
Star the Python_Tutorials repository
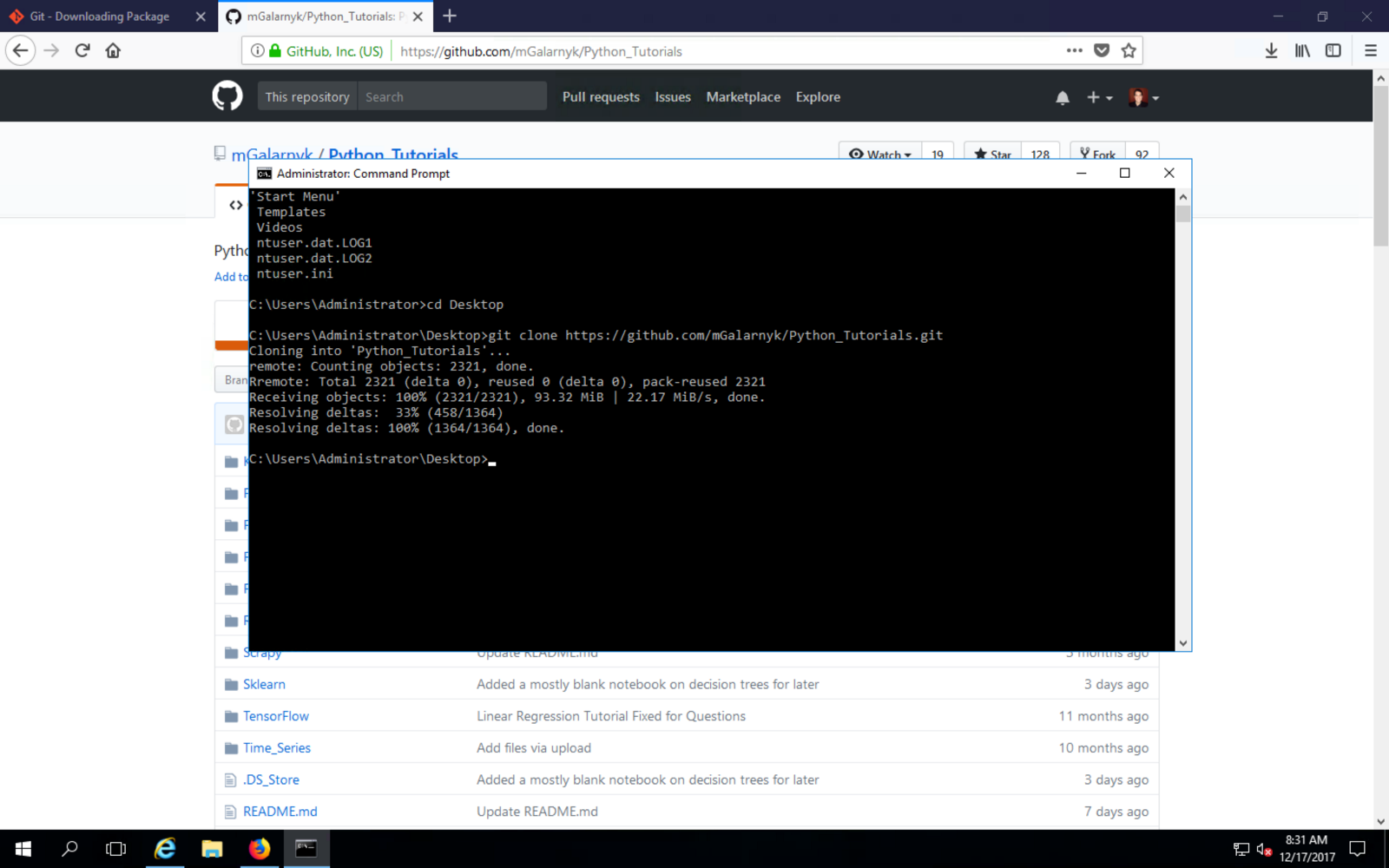click(x=992, y=152)
